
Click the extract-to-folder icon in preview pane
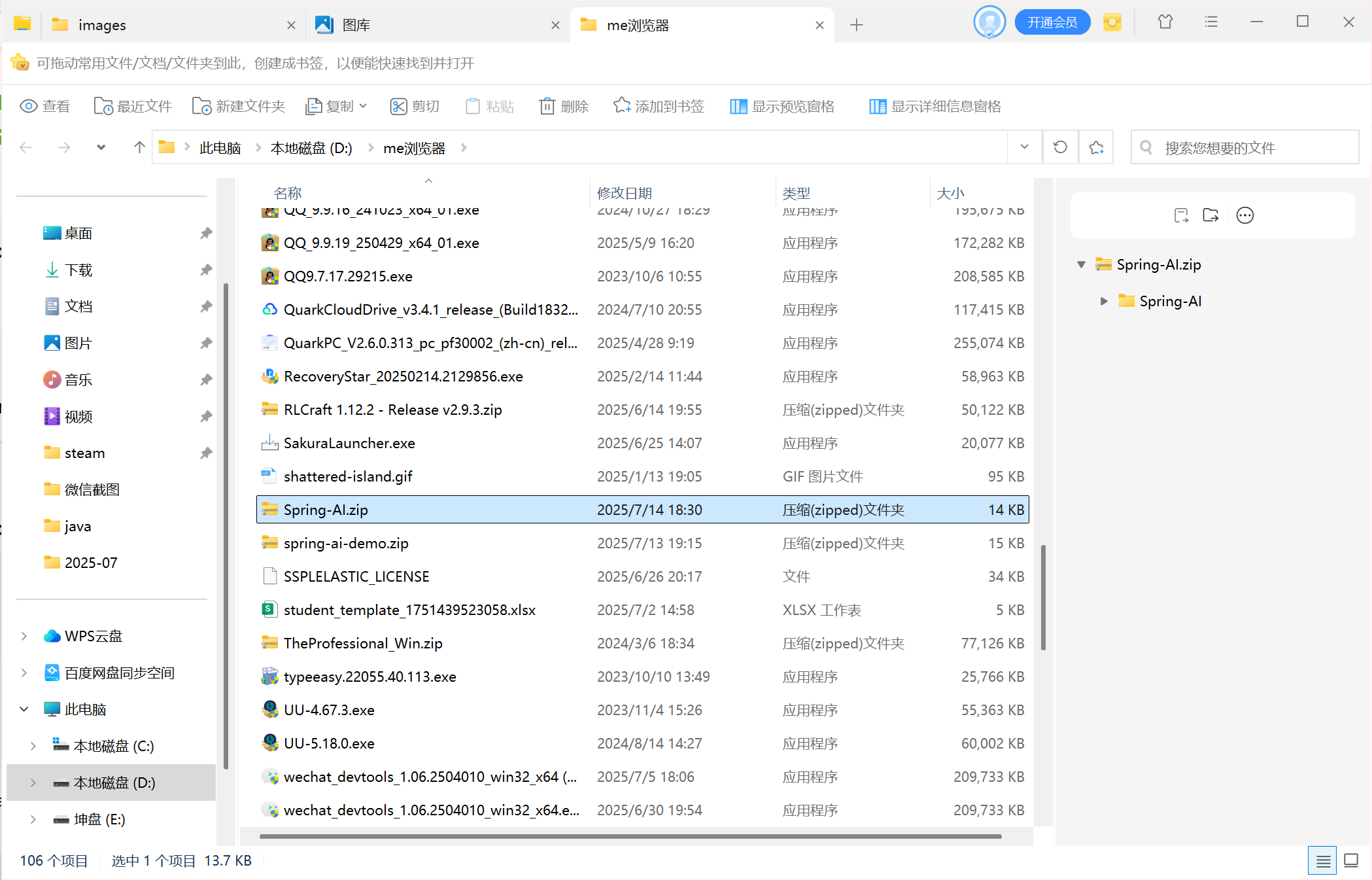click(x=1210, y=215)
